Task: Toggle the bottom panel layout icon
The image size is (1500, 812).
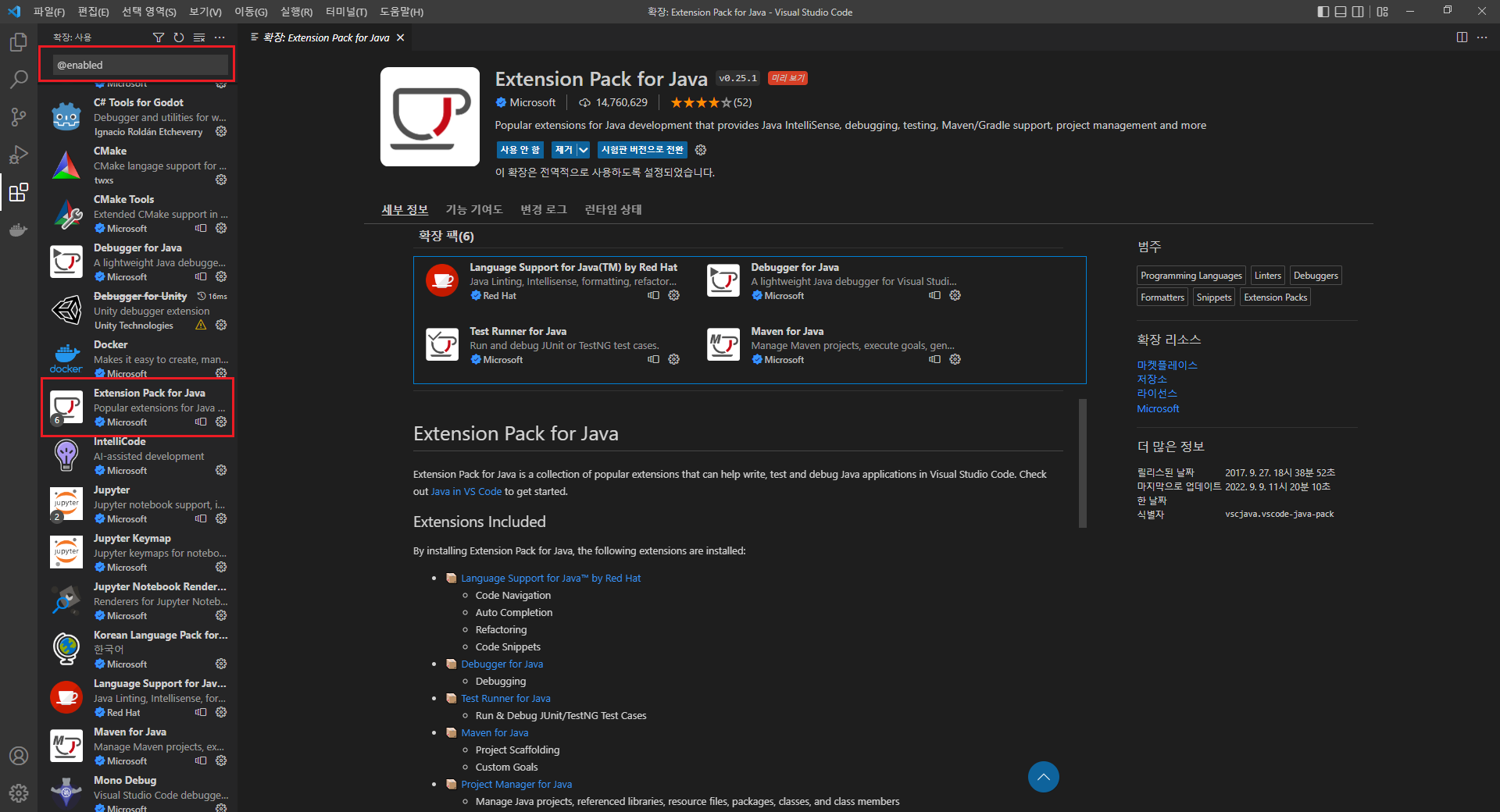Action: point(1341,12)
